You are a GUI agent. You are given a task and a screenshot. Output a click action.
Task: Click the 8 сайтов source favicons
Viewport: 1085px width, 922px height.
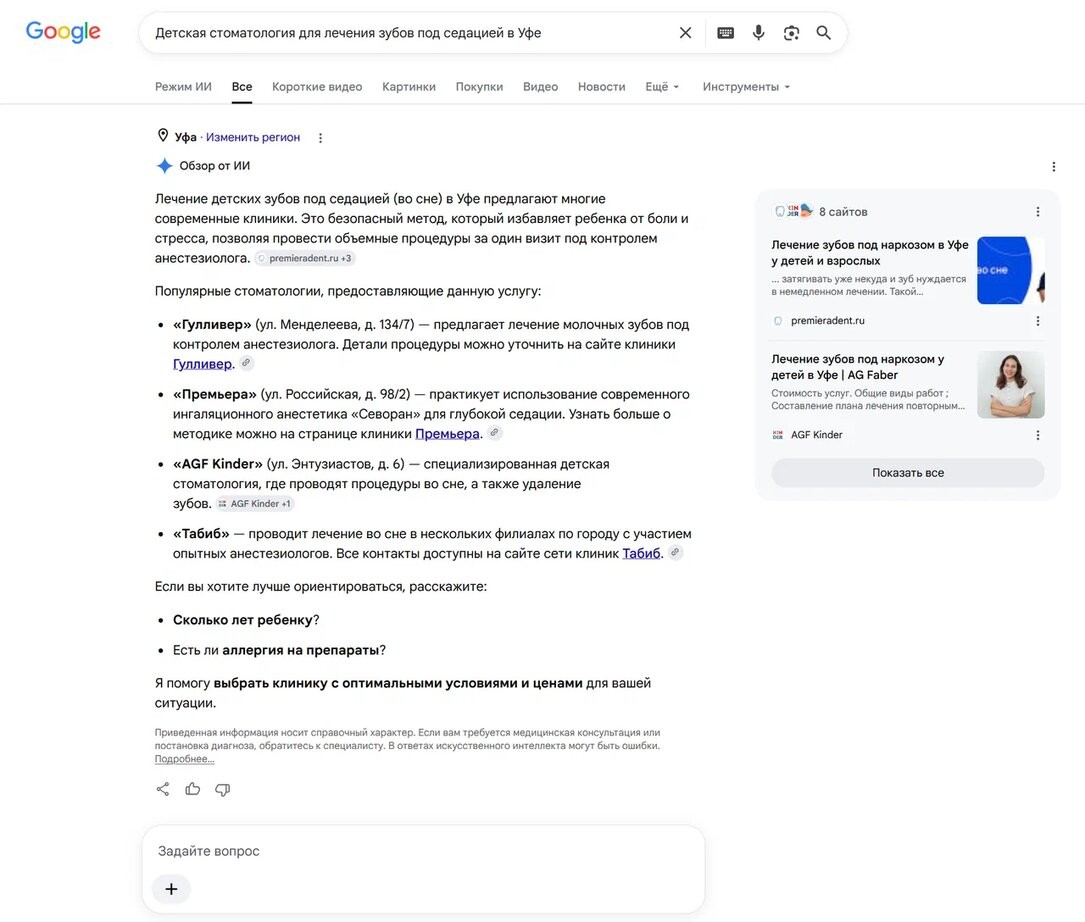793,211
